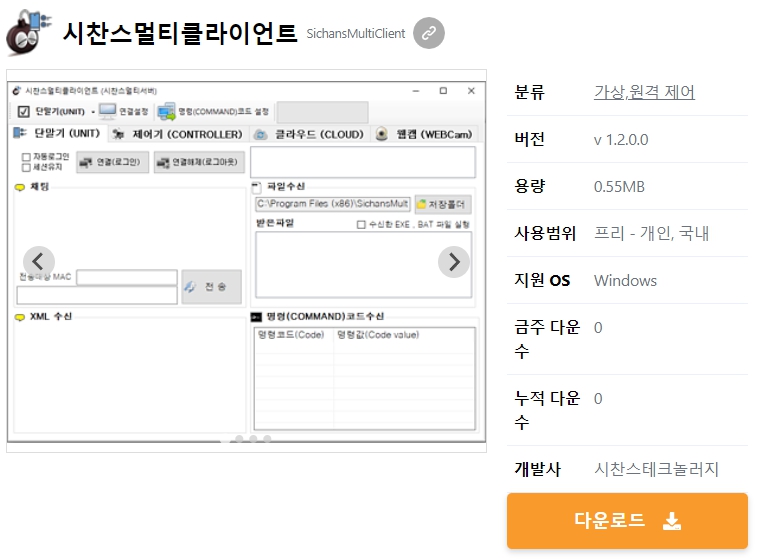Click the yellow bubble icon by XML 수신

pos(20,317)
